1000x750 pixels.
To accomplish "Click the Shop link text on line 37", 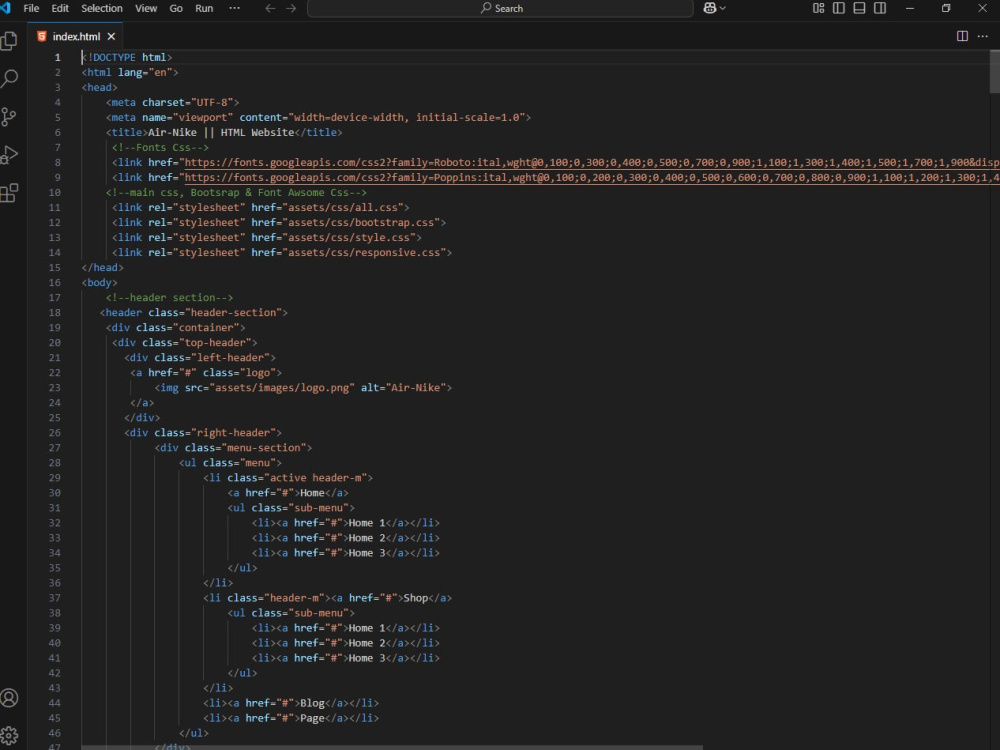I will coord(415,598).
